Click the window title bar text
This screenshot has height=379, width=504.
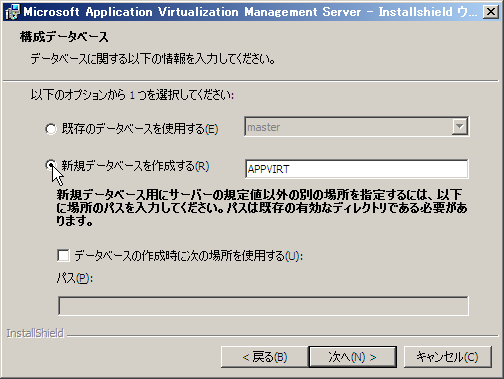(250, 12)
